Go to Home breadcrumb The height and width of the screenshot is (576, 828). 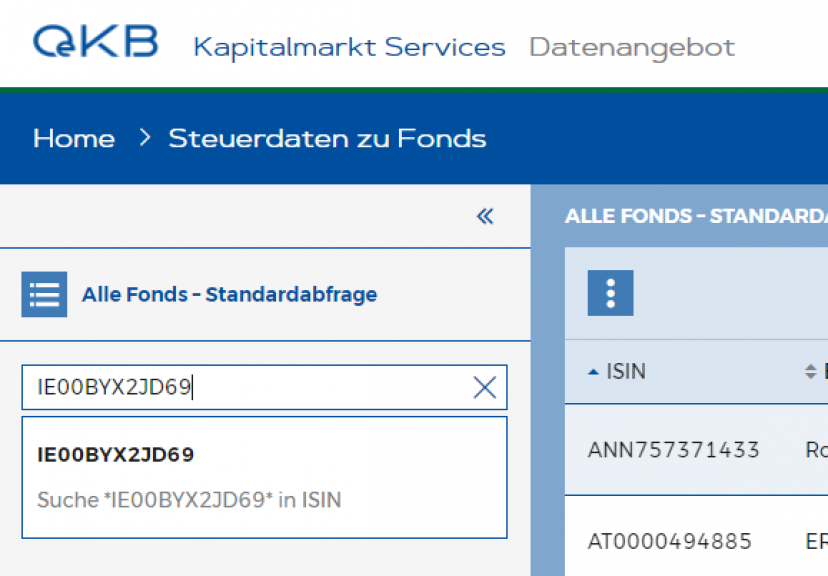[74, 139]
